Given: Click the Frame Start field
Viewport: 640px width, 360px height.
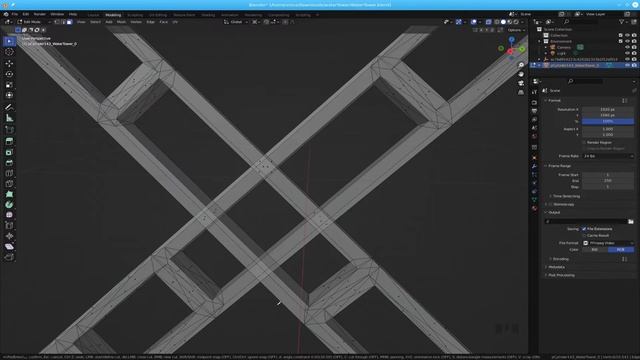Looking at the screenshot, I should click(x=608, y=175).
